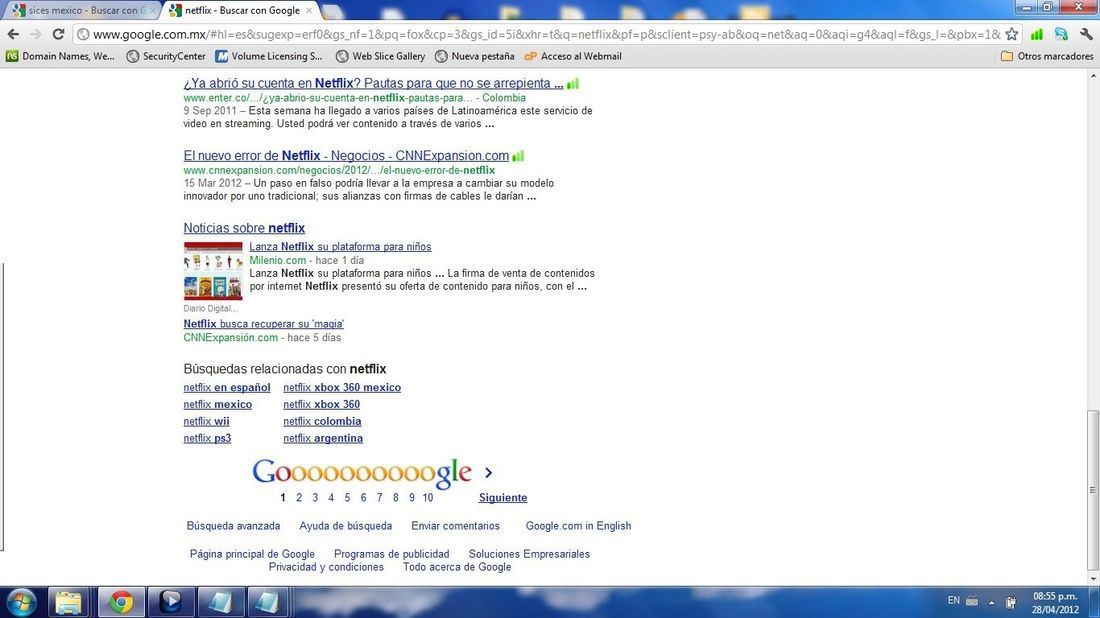
Task: Reload the page with refresh icon
Action: click(59, 34)
